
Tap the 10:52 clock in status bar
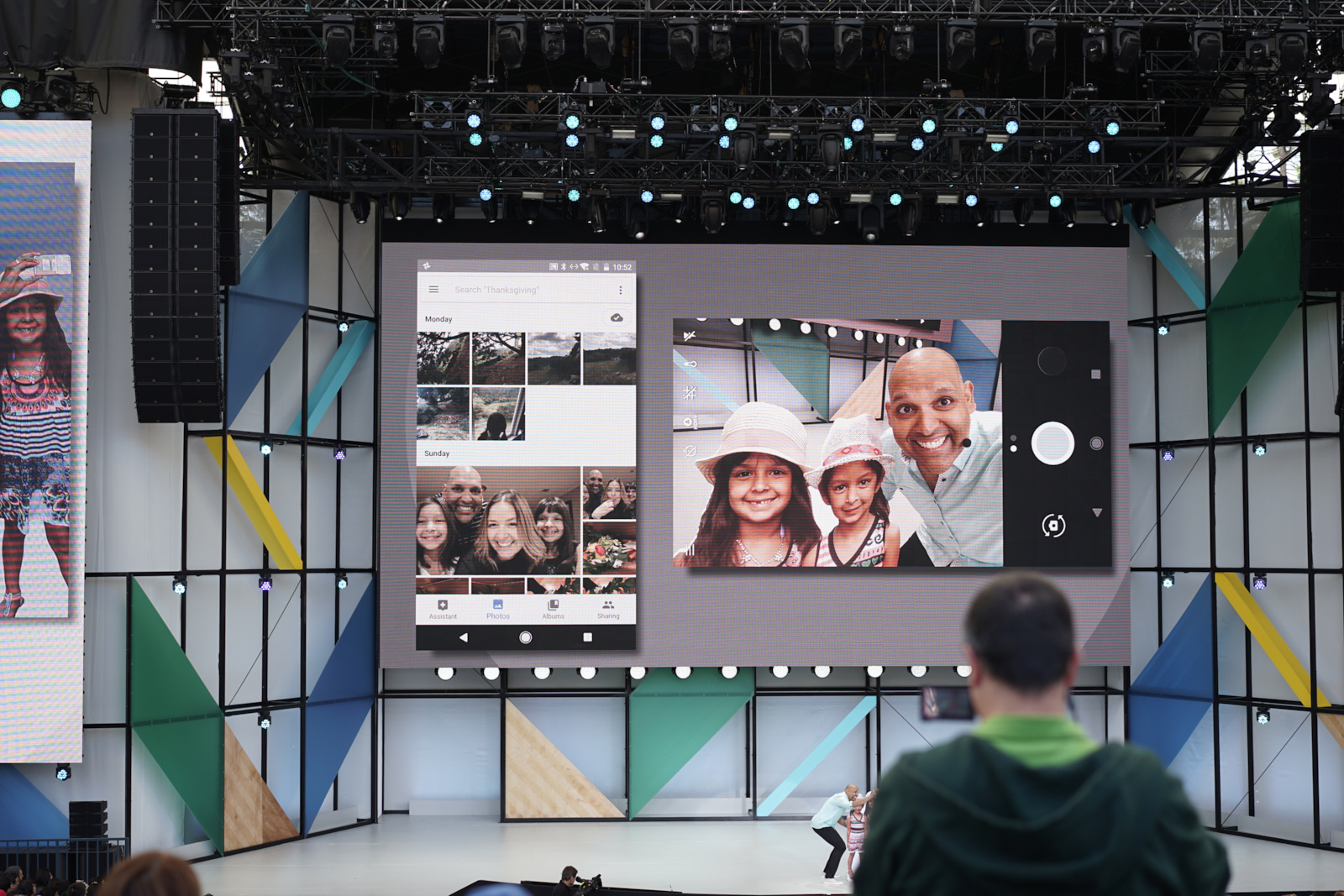tap(622, 267)
